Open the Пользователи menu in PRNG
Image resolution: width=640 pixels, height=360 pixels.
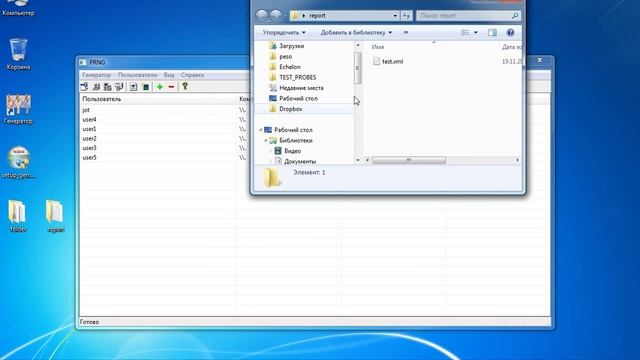click(x=137, y=75)
